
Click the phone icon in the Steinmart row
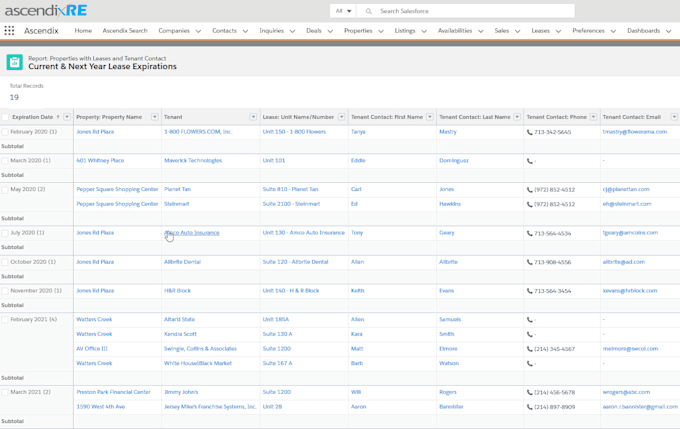point(530,204)
